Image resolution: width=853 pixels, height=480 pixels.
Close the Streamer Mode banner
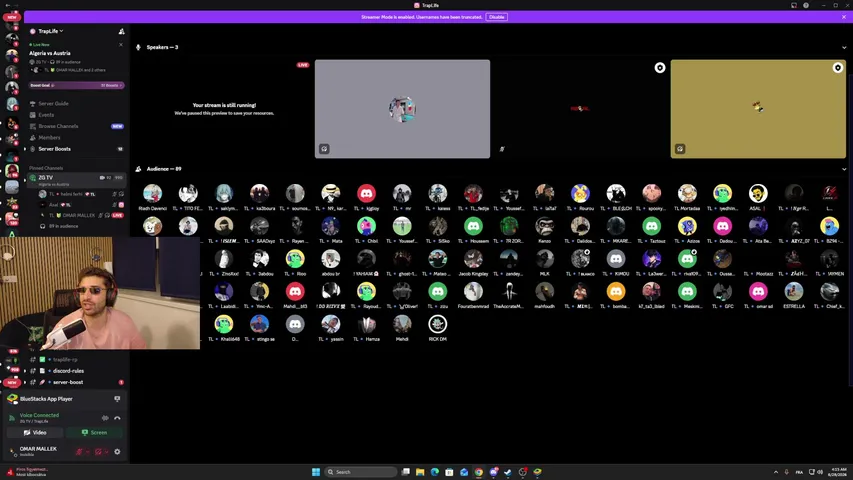pos(844,17)
